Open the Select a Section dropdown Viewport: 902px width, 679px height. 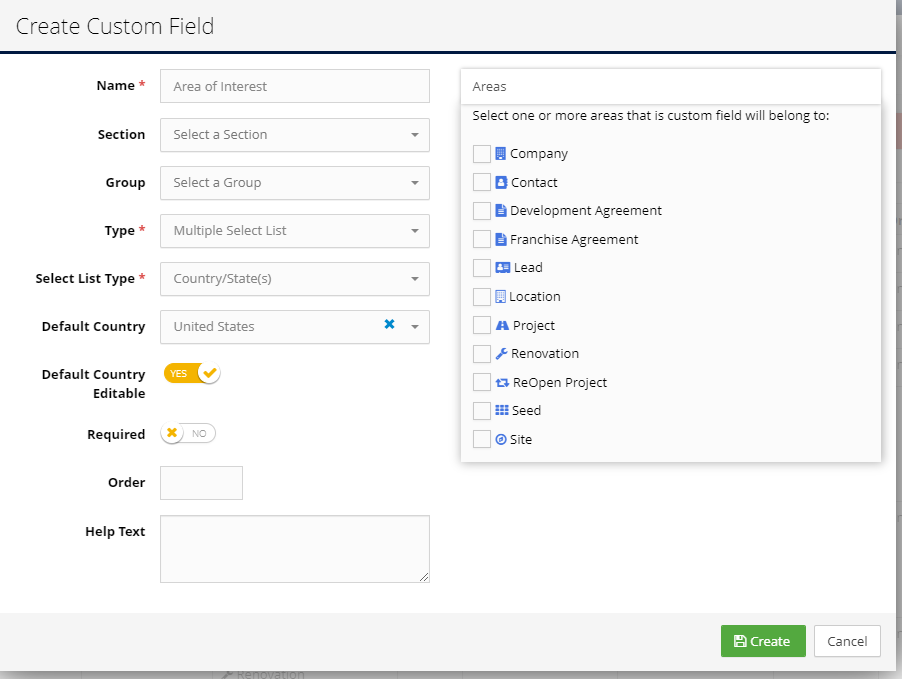(x=295, y=135)
